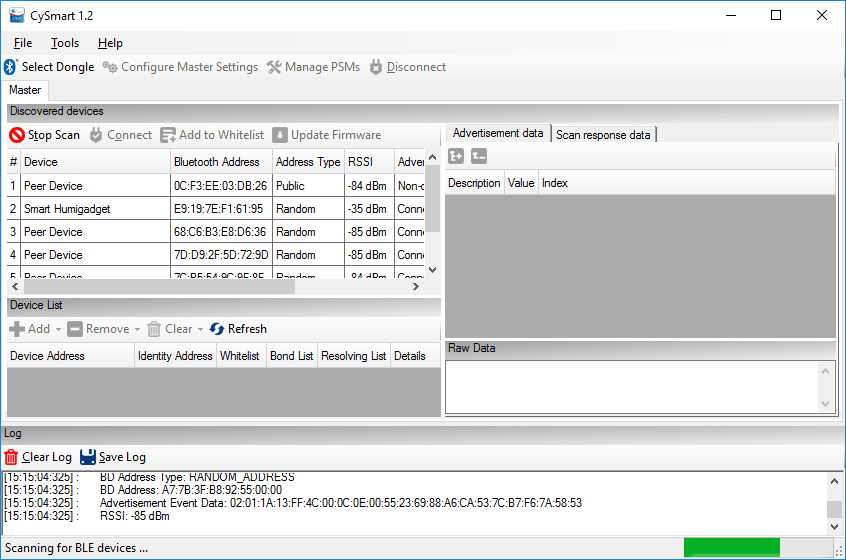Clear the log with the trash icon
The image size is (846, 560).
click(11, 457)
